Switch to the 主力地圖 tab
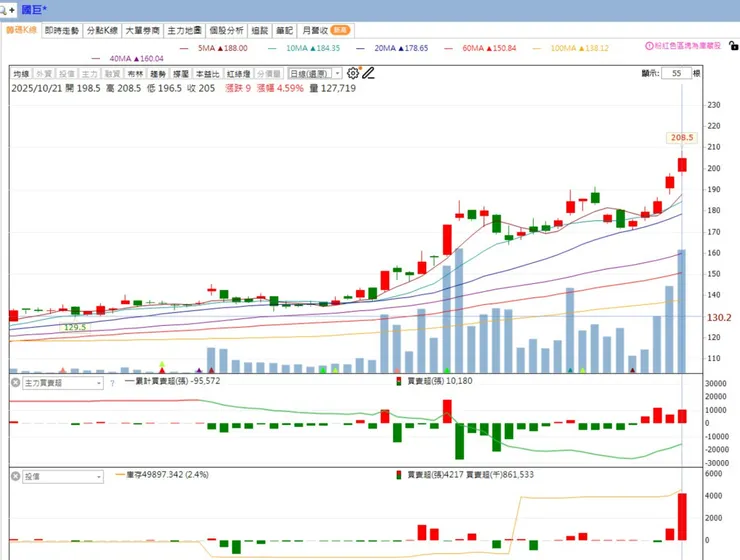Image resolution: width=740 pixels, height=560 pixels. click(x=185, y=31)
